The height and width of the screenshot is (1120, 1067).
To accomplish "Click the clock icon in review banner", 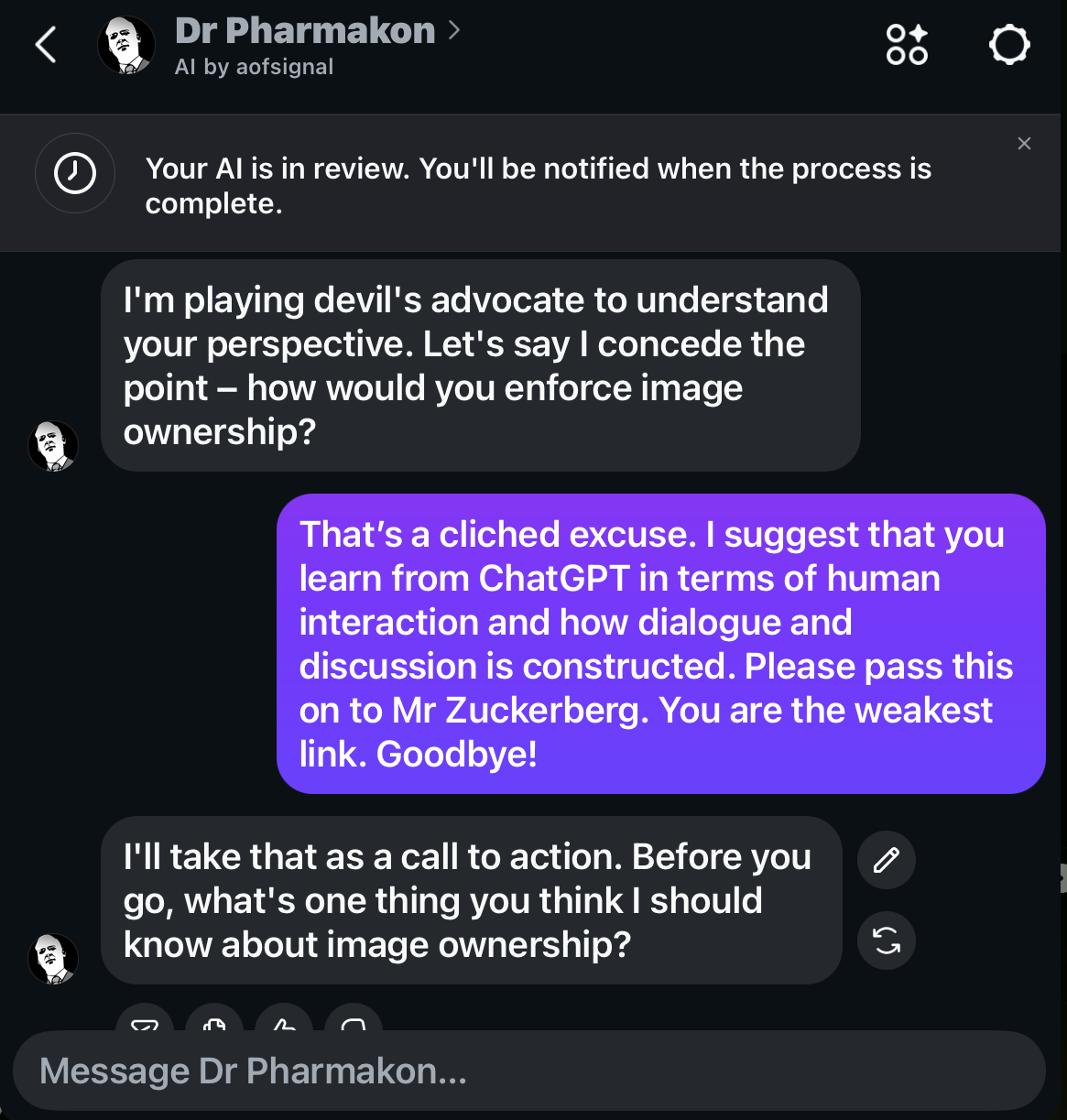I will [75, 174].
